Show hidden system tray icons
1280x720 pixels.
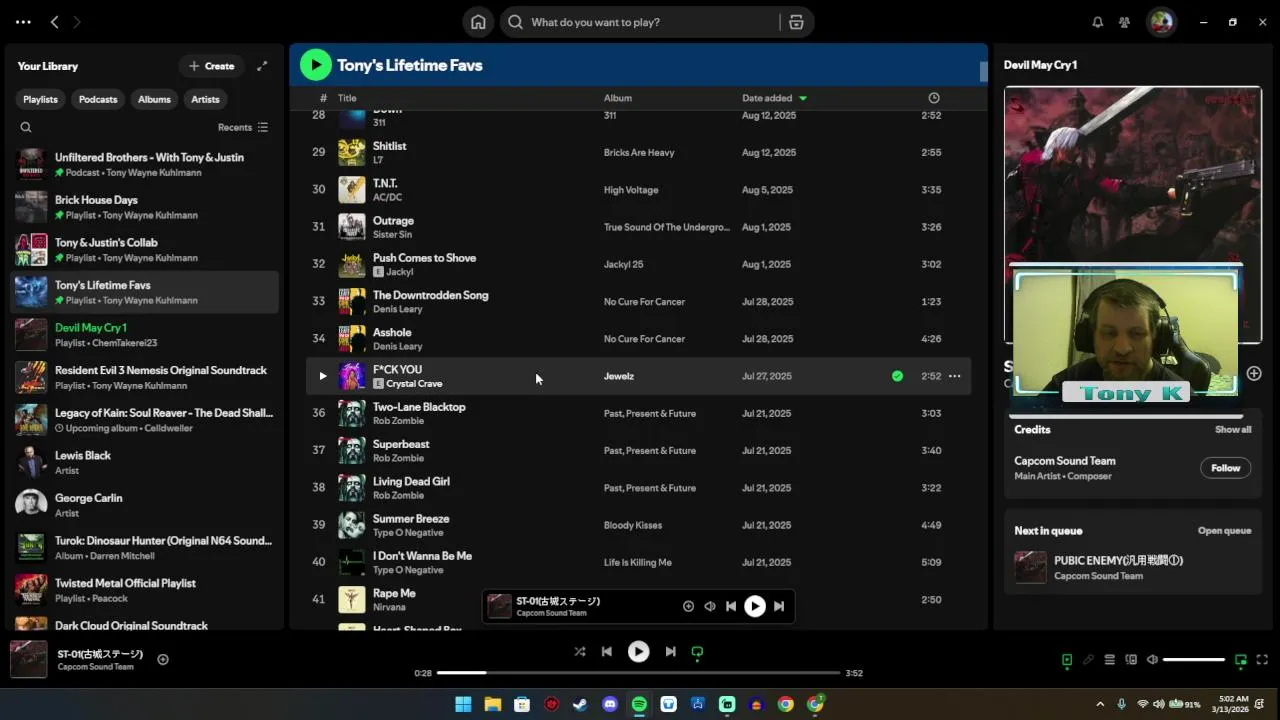pyautogui.click(x=1100, y=704)
